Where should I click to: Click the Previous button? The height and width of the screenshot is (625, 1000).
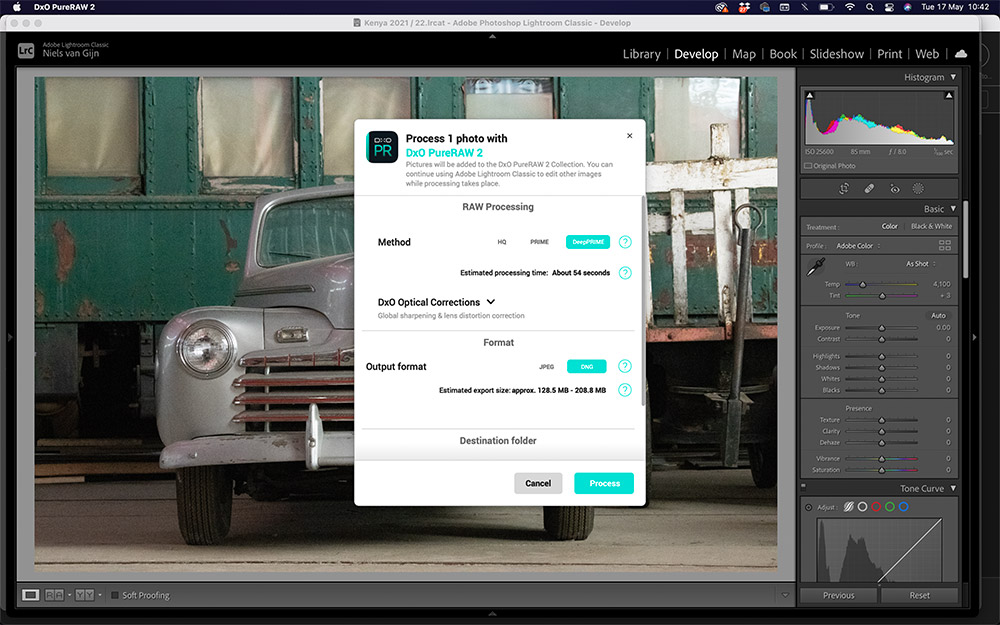[839, 595]
